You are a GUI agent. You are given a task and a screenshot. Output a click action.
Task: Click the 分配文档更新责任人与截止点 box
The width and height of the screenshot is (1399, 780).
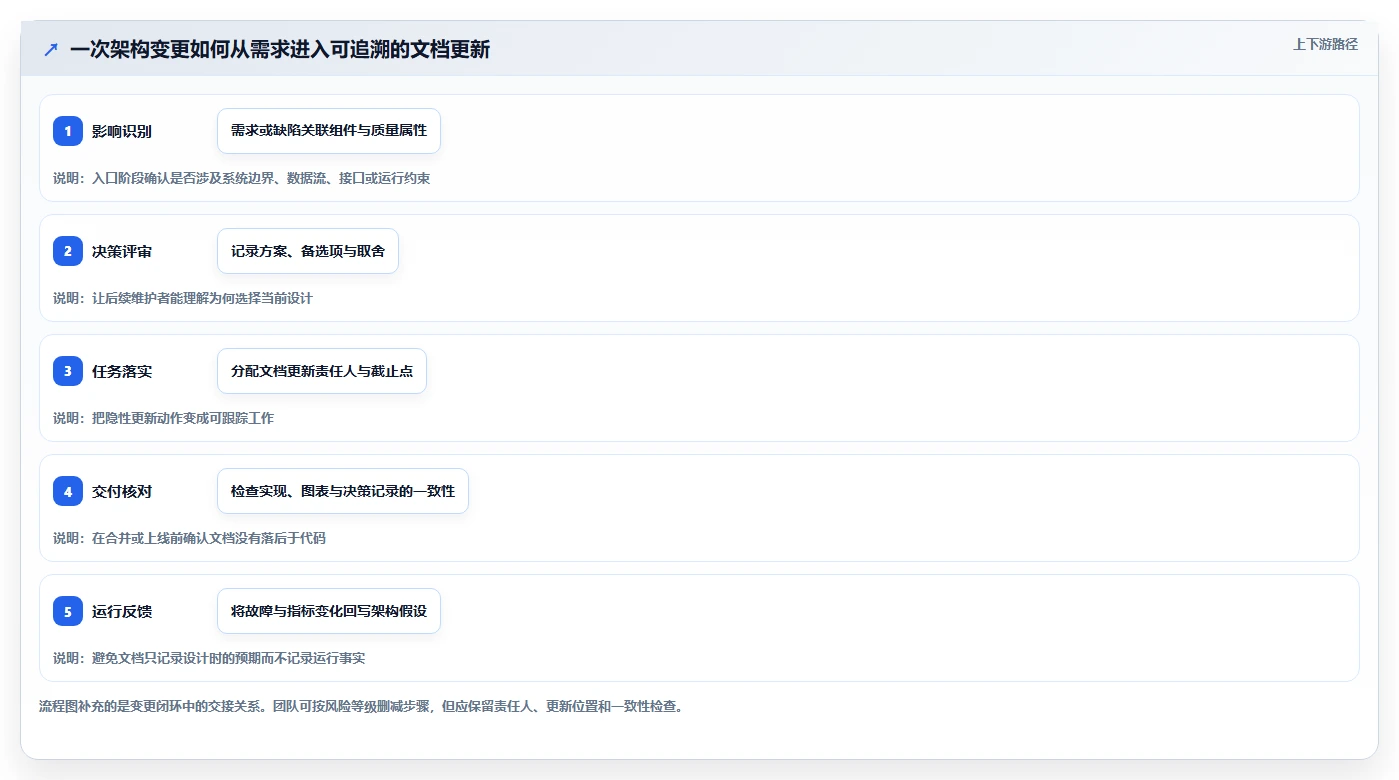click(x=322, y=371)
